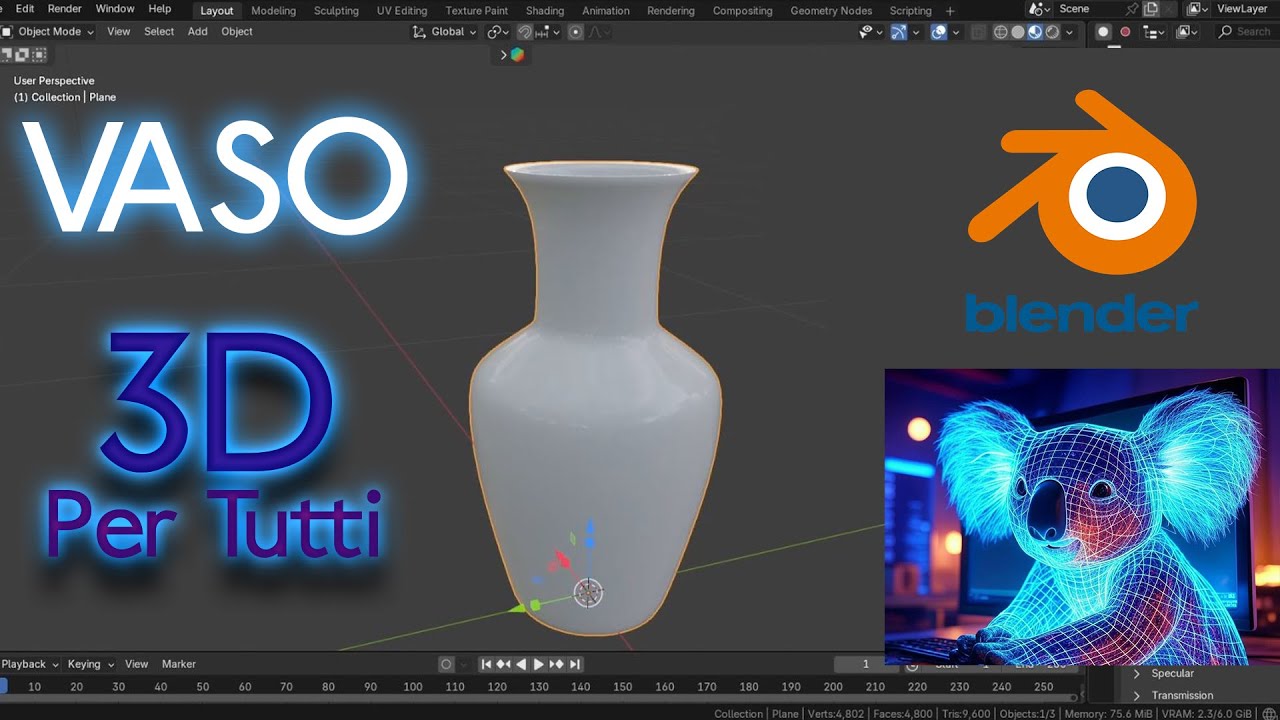The image size is (1280, 720).
Task: Toggle viewport gizmos icon
Action: pos(898,32)
